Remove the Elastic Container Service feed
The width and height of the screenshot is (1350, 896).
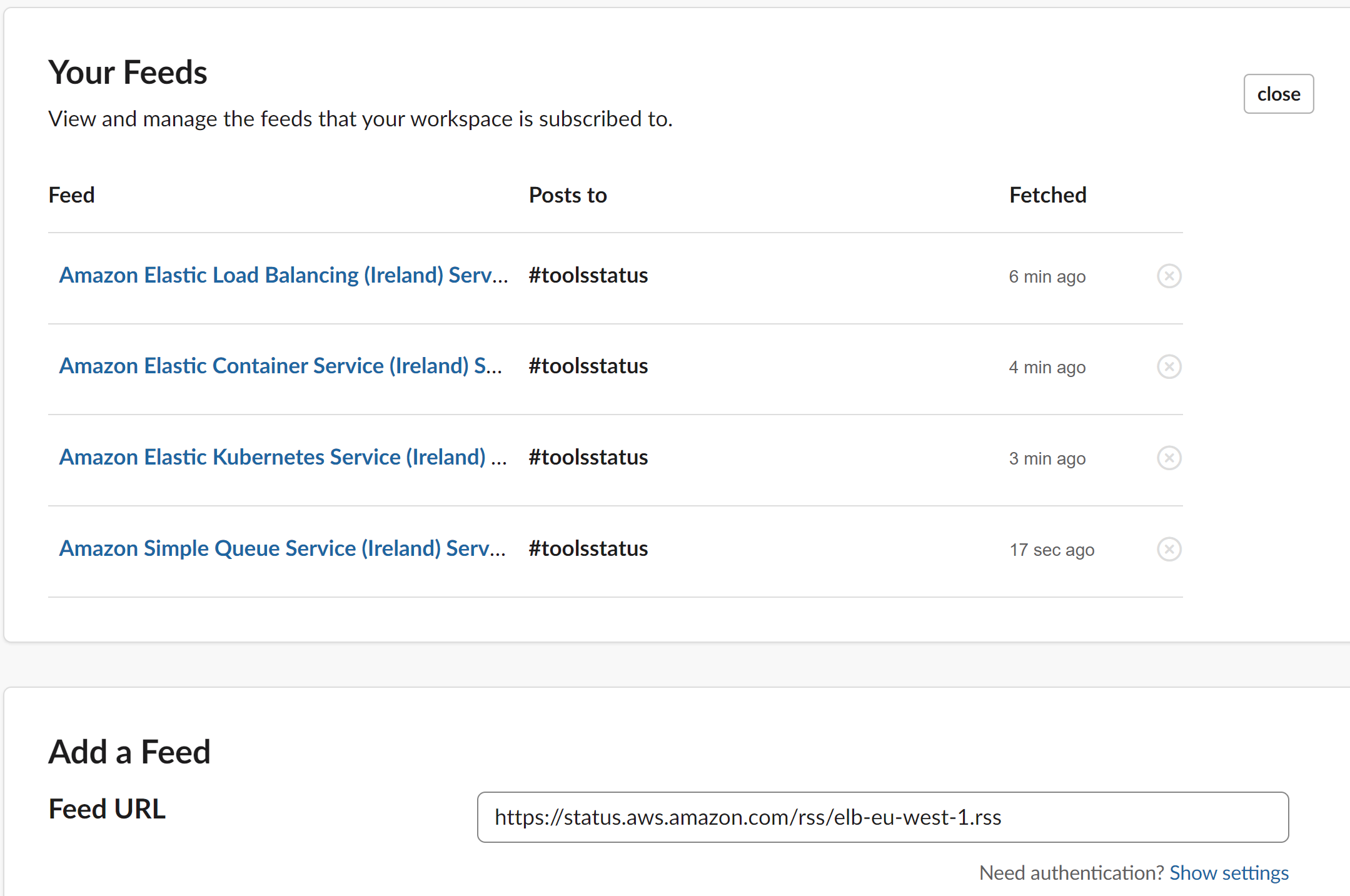(1169, 366)
